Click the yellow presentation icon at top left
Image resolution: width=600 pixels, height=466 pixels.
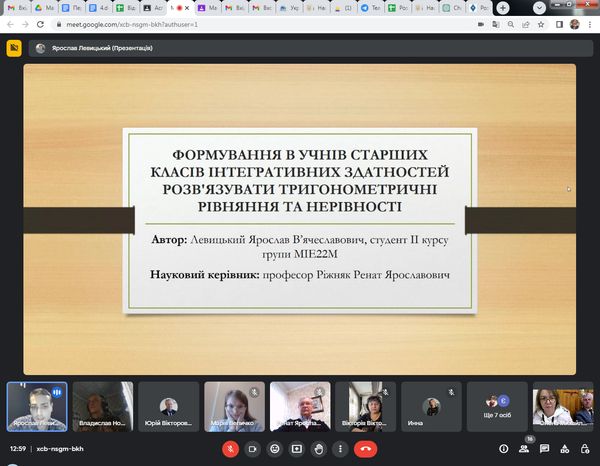coord(15,47)
